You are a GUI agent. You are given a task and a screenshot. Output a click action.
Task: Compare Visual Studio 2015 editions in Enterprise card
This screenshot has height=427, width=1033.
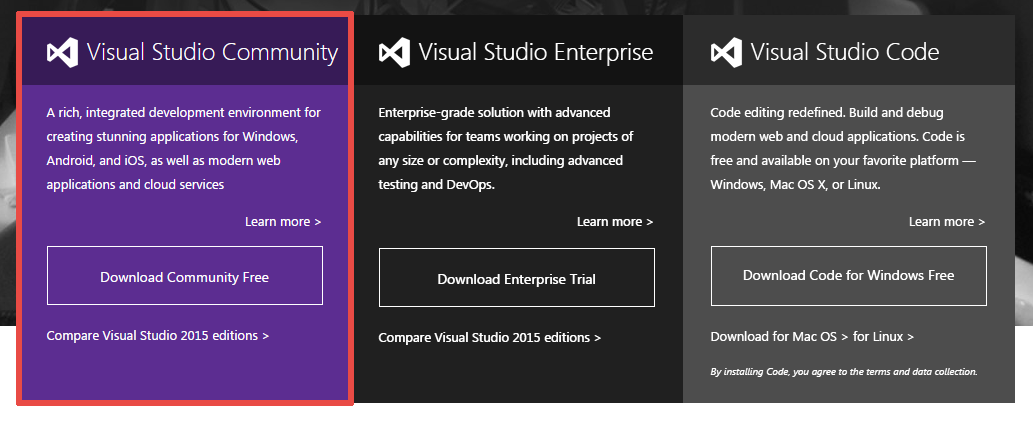pyautogui.click(x=490, y=337)
